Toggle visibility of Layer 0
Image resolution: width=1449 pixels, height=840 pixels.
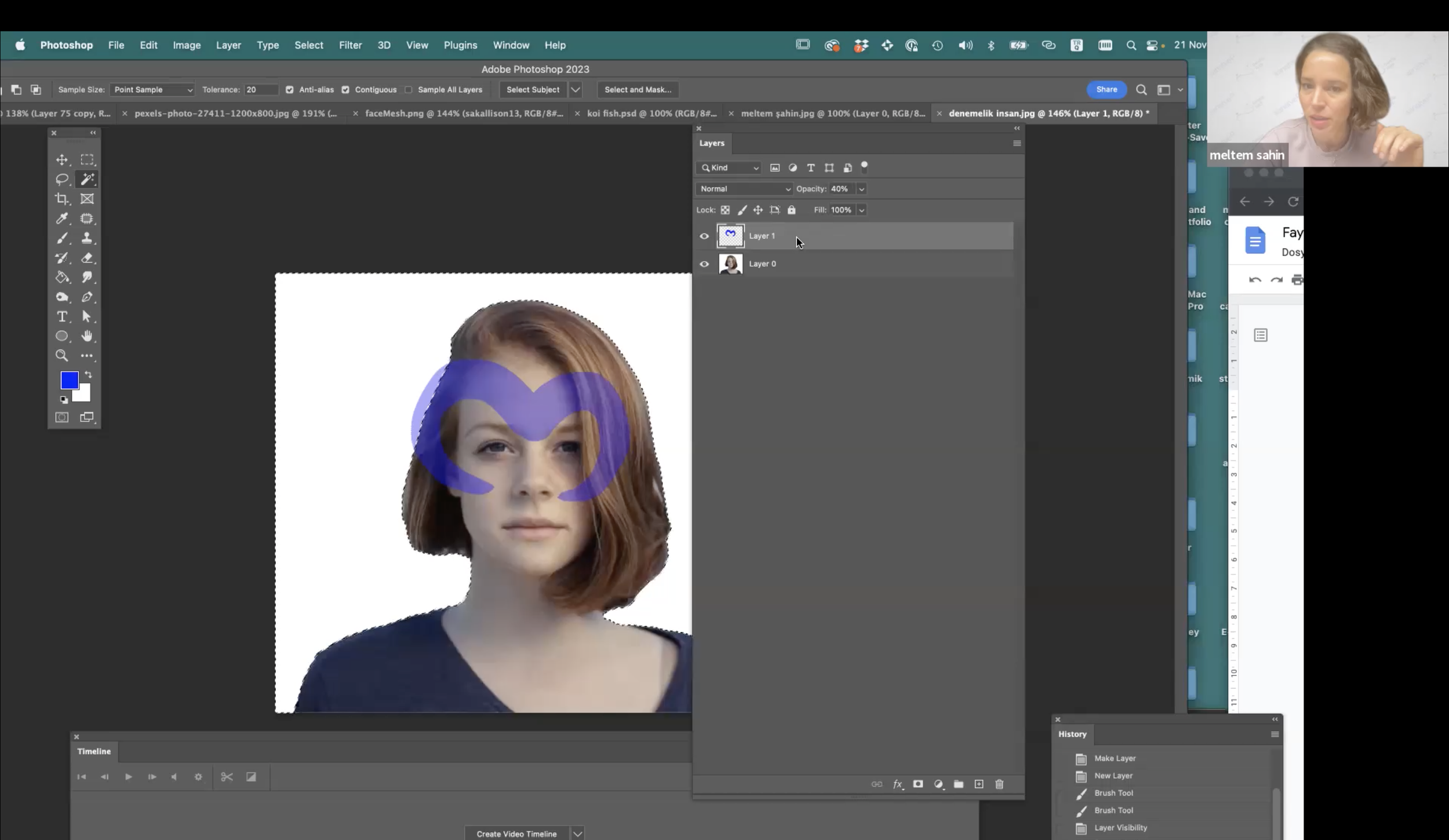point(704,263)
